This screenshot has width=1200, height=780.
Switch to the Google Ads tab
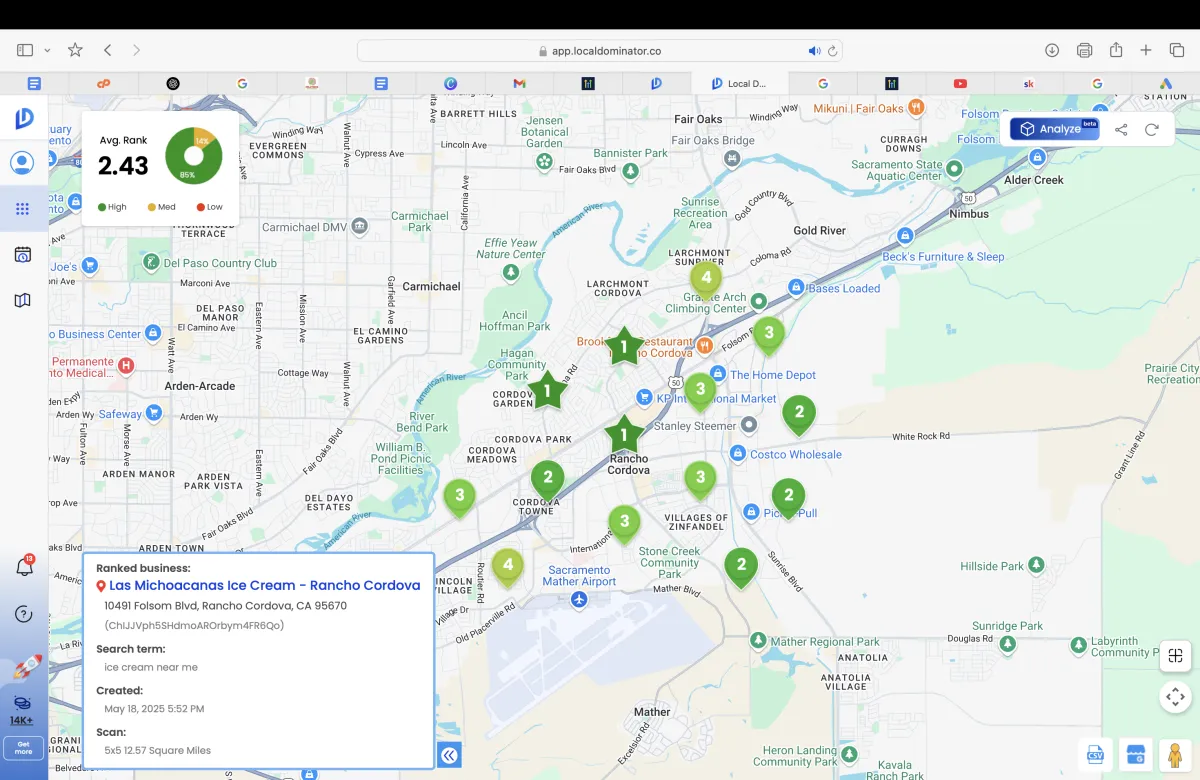(1166, 84)
